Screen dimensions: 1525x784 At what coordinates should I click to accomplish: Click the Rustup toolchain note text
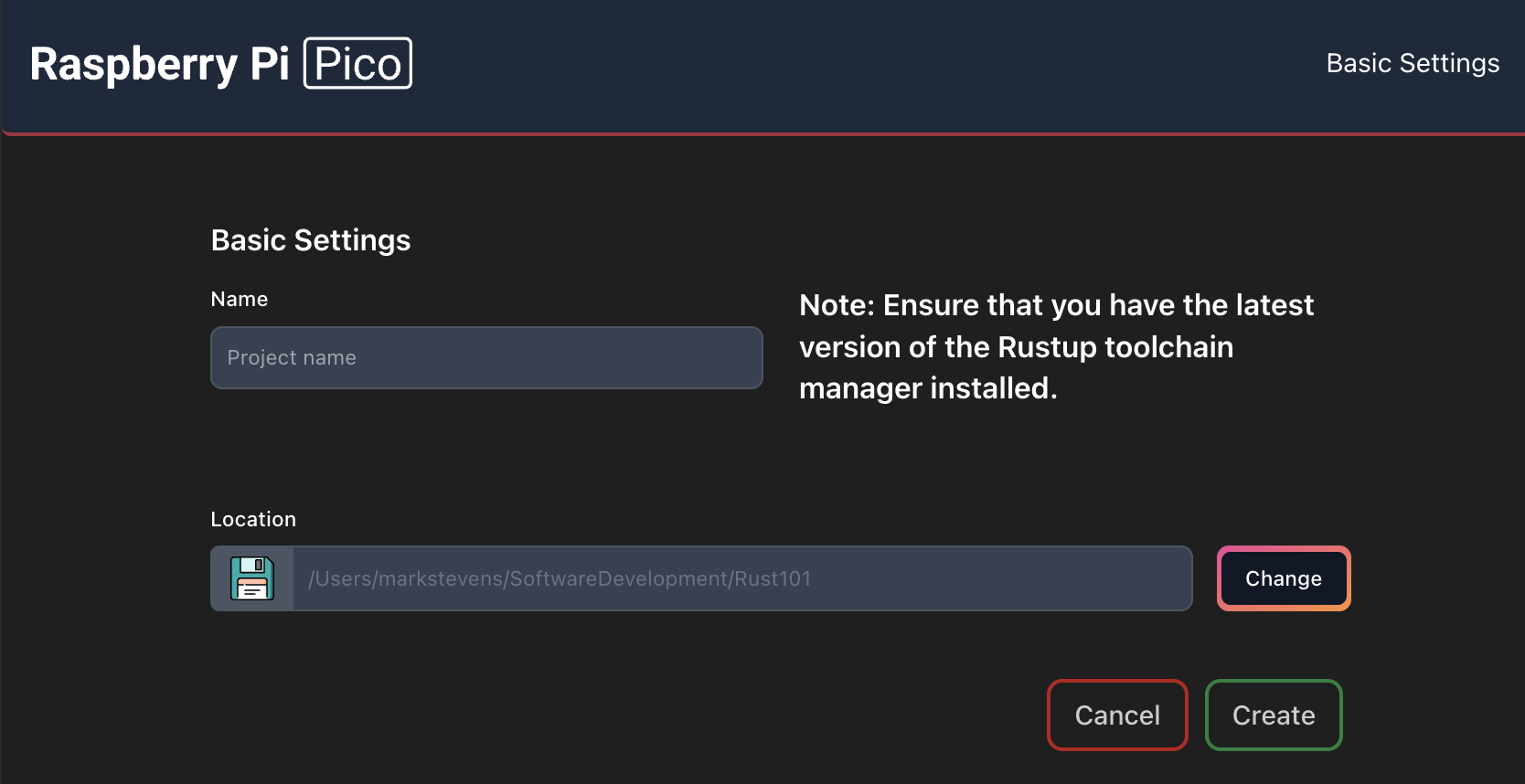point(1056,346)
